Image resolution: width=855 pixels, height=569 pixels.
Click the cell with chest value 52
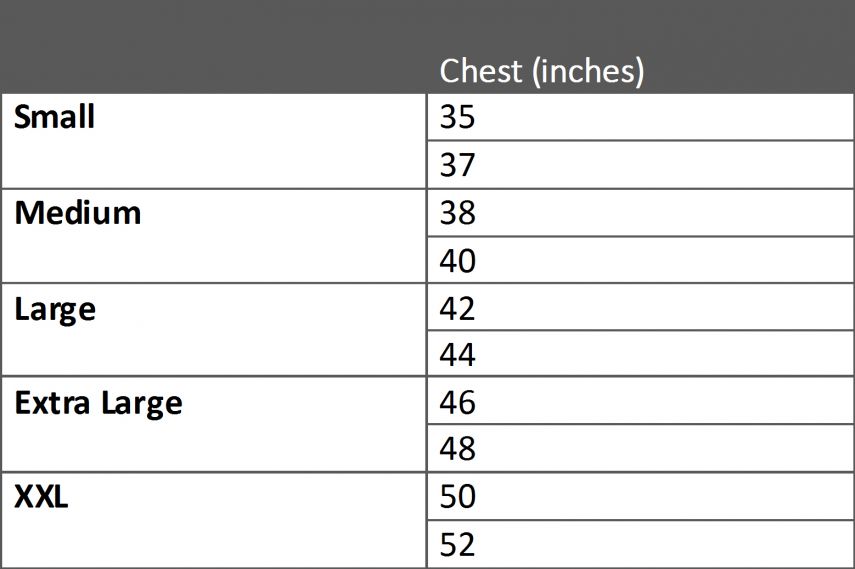(x=640, y=544)
